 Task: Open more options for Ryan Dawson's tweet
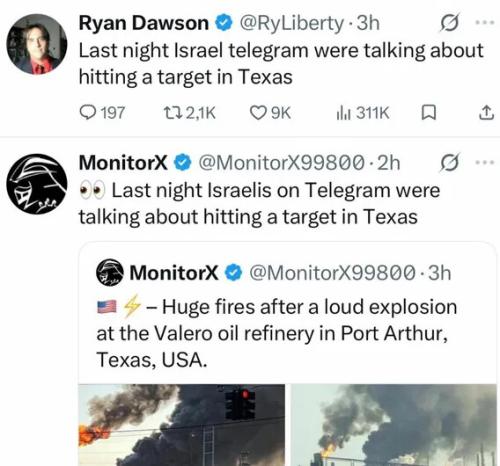point(485,23)
